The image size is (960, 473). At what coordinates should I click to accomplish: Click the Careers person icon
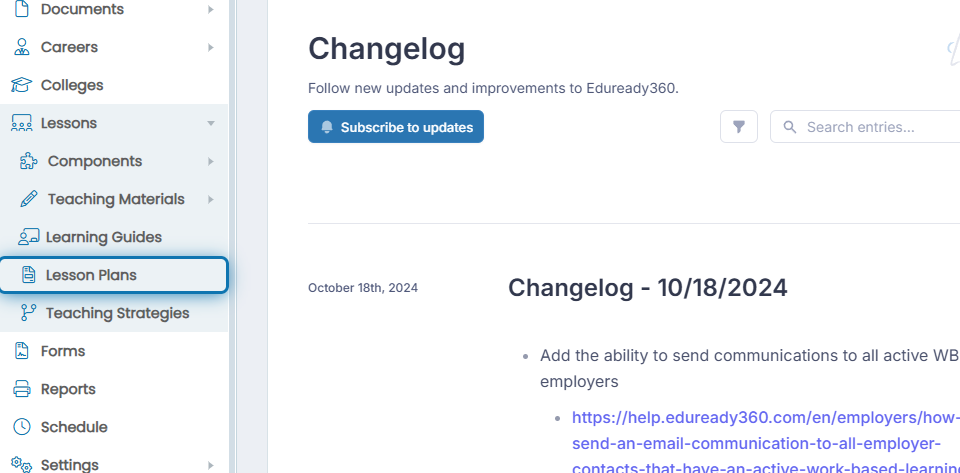tap(21, 47)
